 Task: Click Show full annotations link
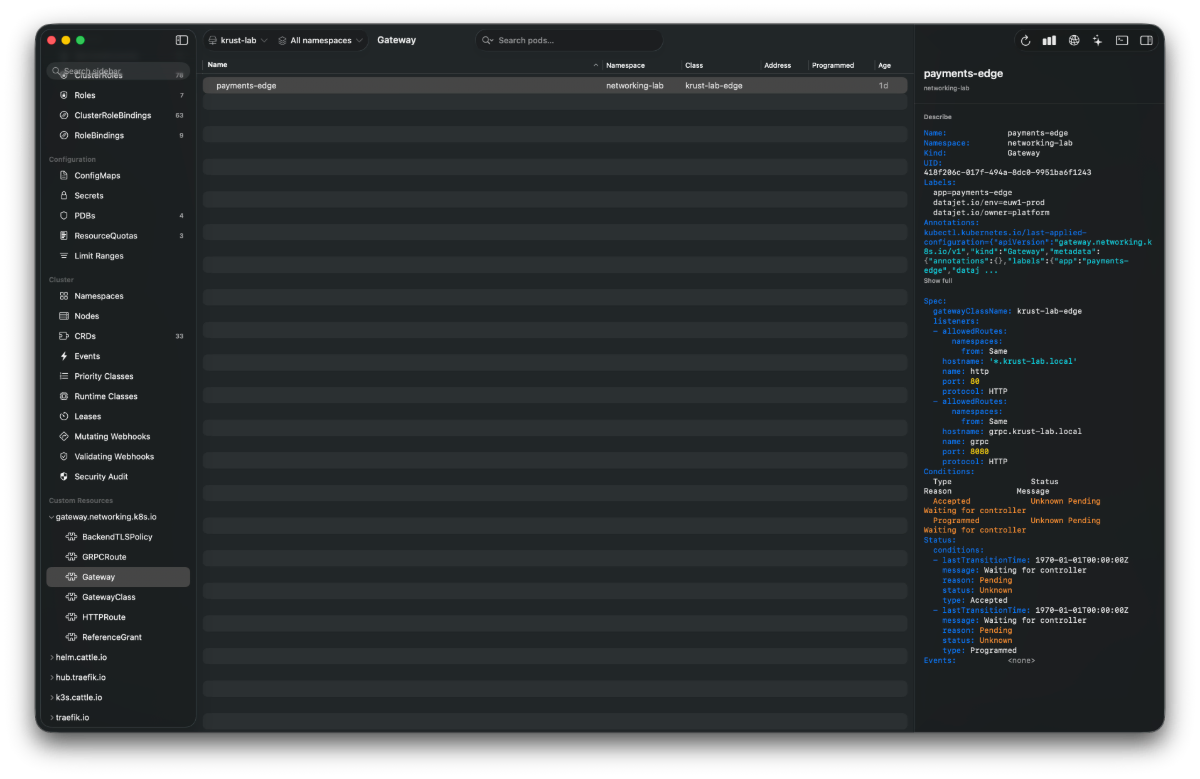tap(938, 281)
